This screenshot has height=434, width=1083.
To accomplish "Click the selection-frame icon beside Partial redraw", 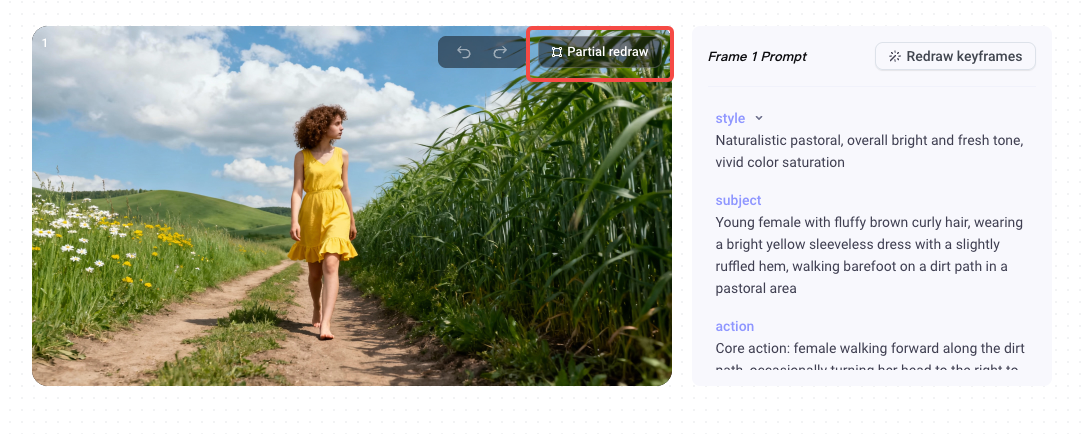I will click(x=557, y=53).
